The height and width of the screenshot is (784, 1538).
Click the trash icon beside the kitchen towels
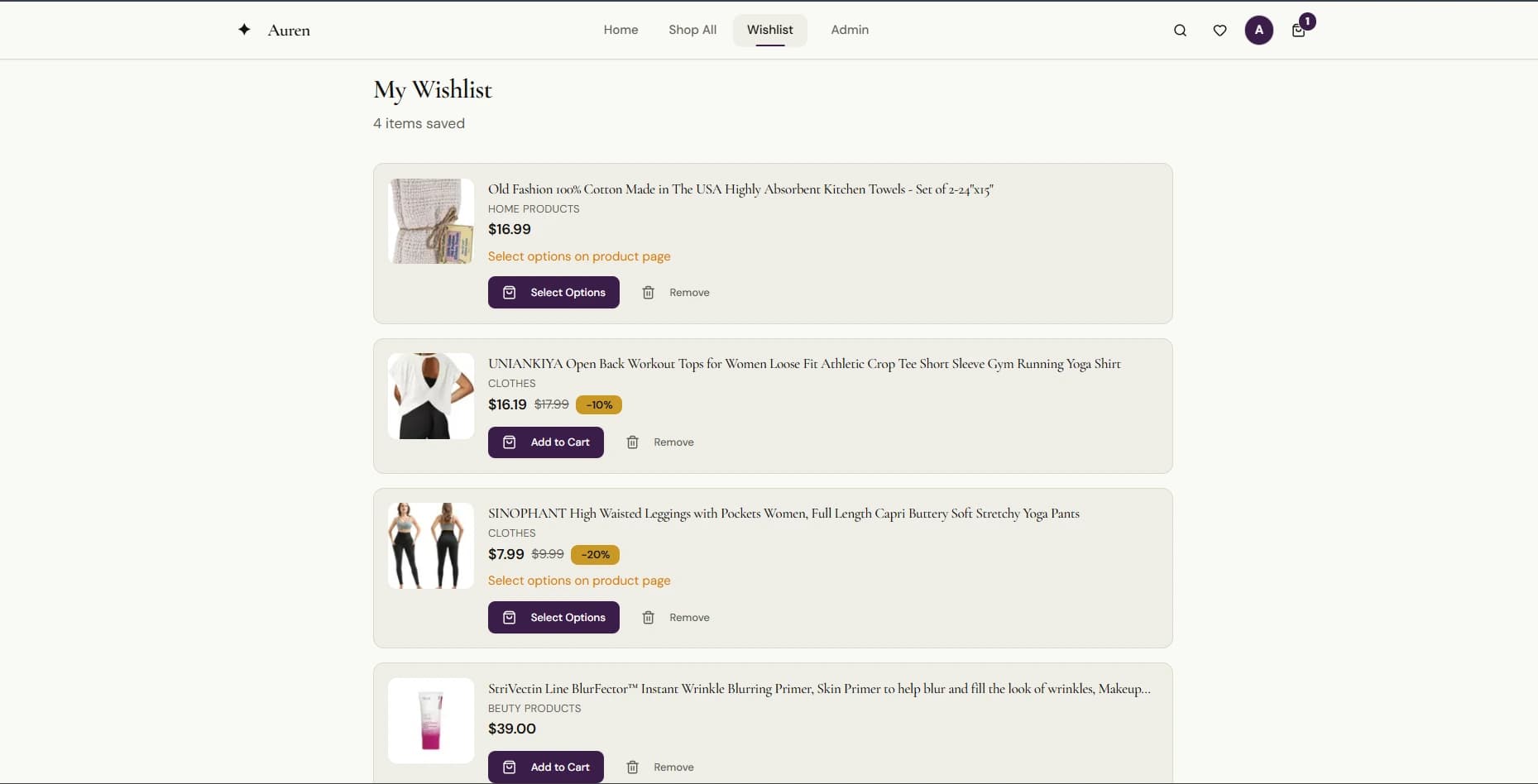648,292
